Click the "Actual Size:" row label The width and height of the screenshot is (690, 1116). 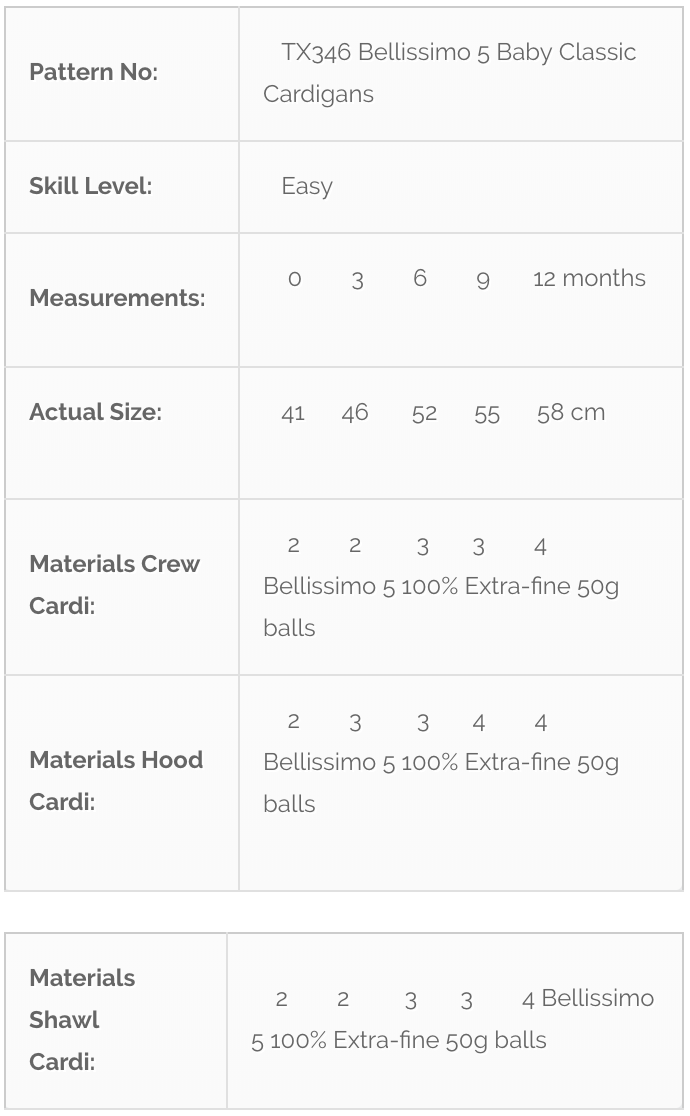tap(95, 412)
